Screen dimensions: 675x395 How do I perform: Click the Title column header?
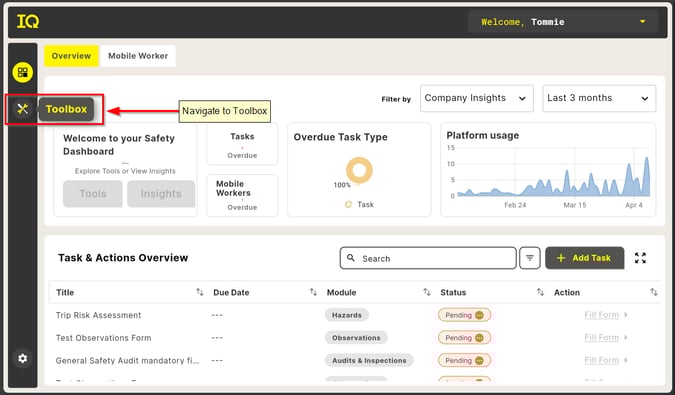click(x=65, y=292)
